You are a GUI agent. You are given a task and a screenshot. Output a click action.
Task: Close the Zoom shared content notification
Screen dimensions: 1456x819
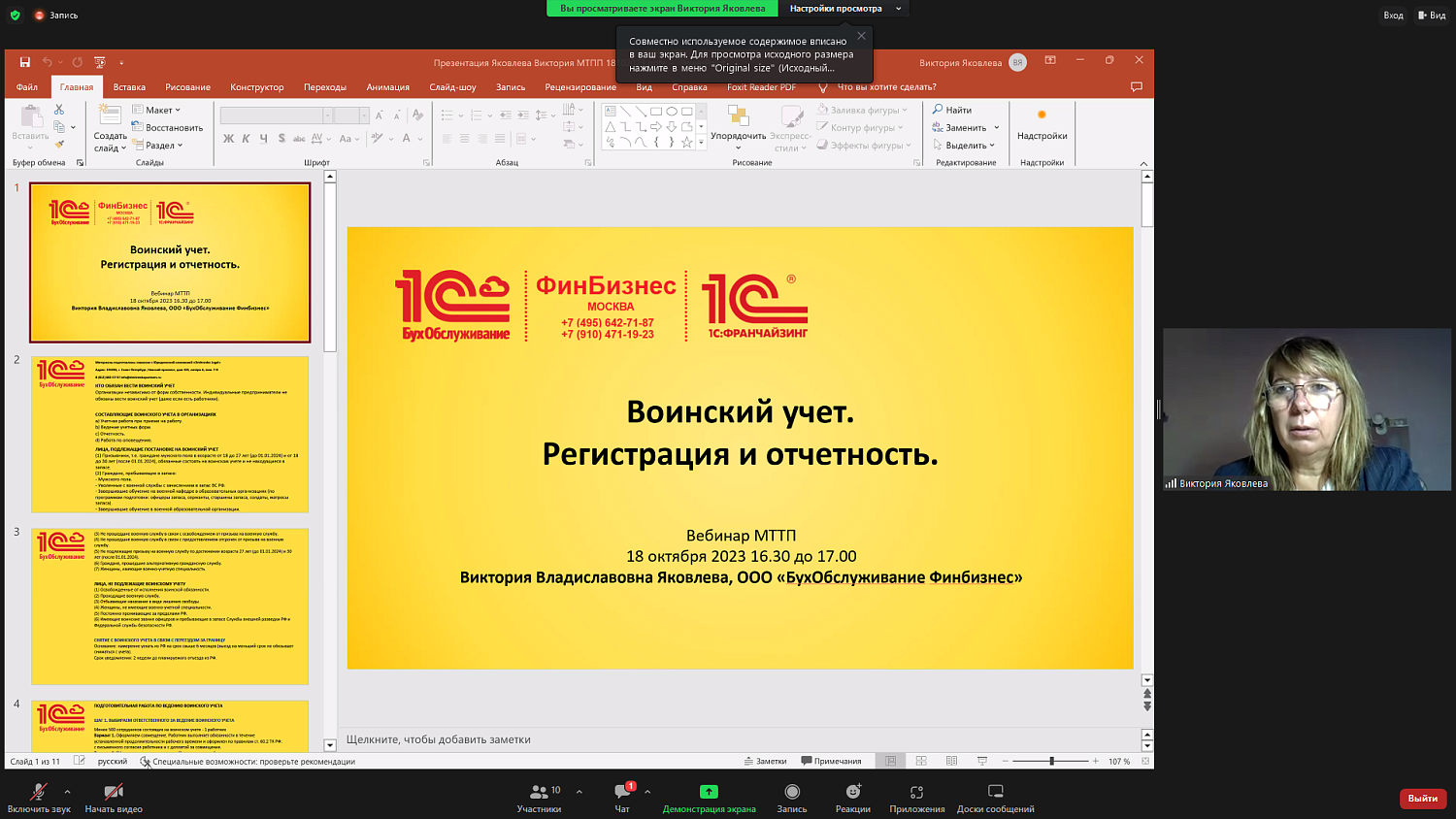861,36
